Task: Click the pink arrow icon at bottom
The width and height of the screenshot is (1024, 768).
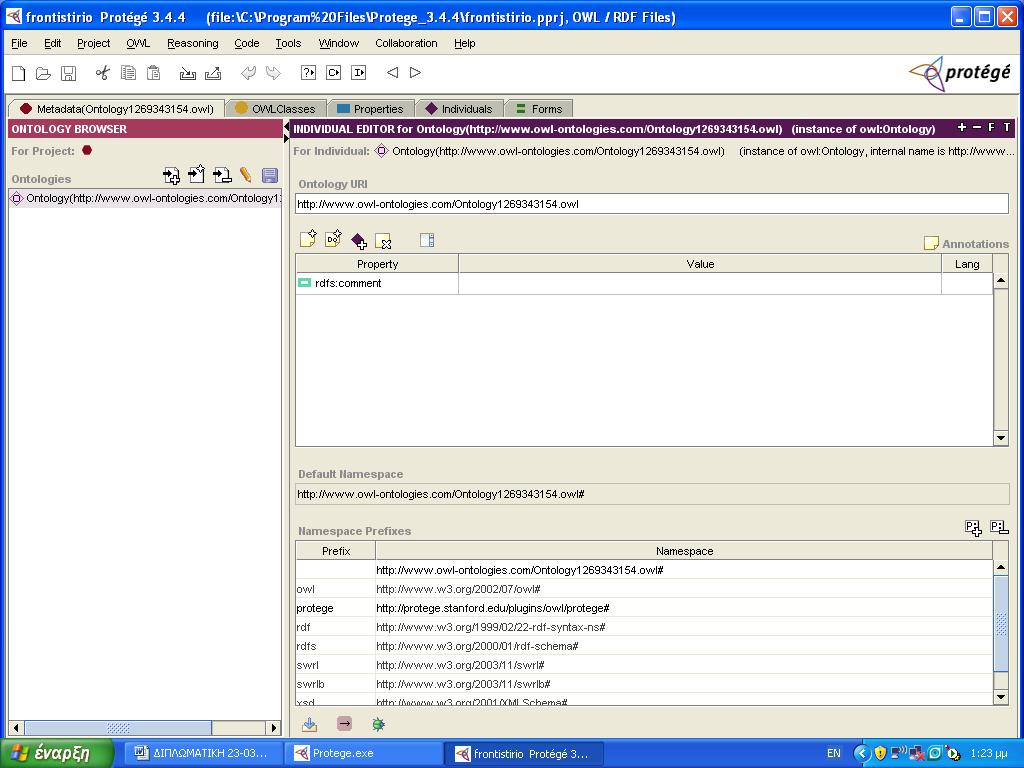Action: [344, 724]
